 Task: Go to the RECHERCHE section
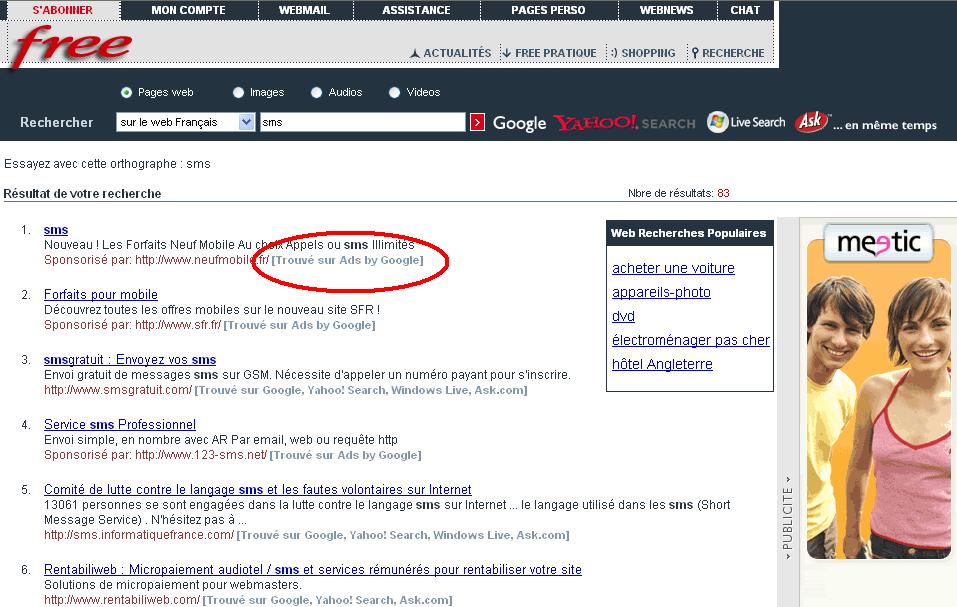728,54
